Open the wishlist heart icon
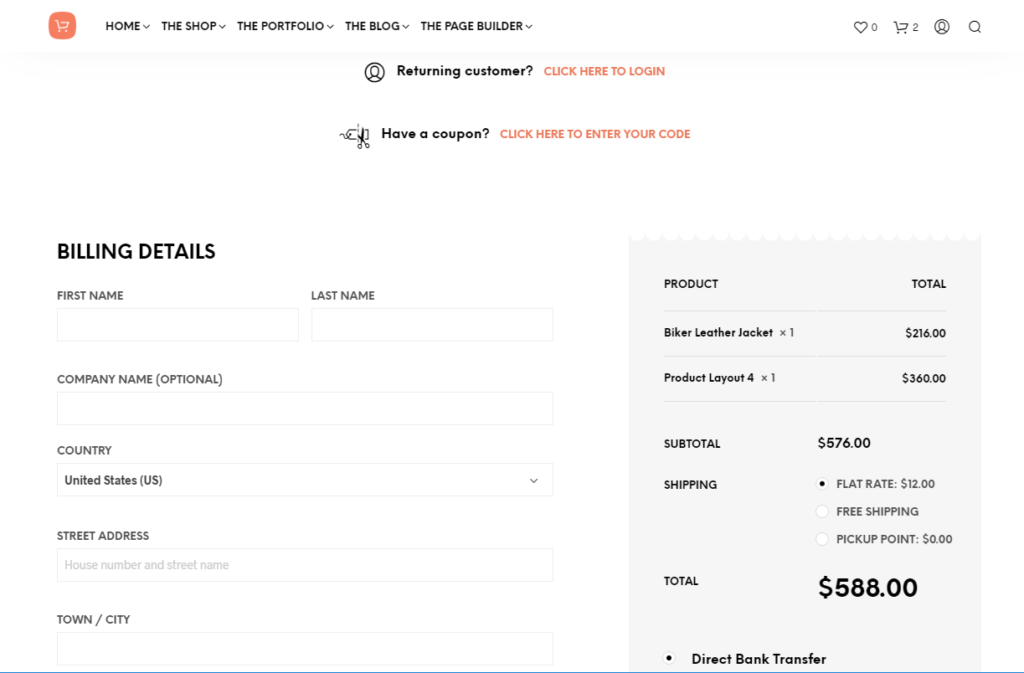1024x673 pixels. coord(860,27)
